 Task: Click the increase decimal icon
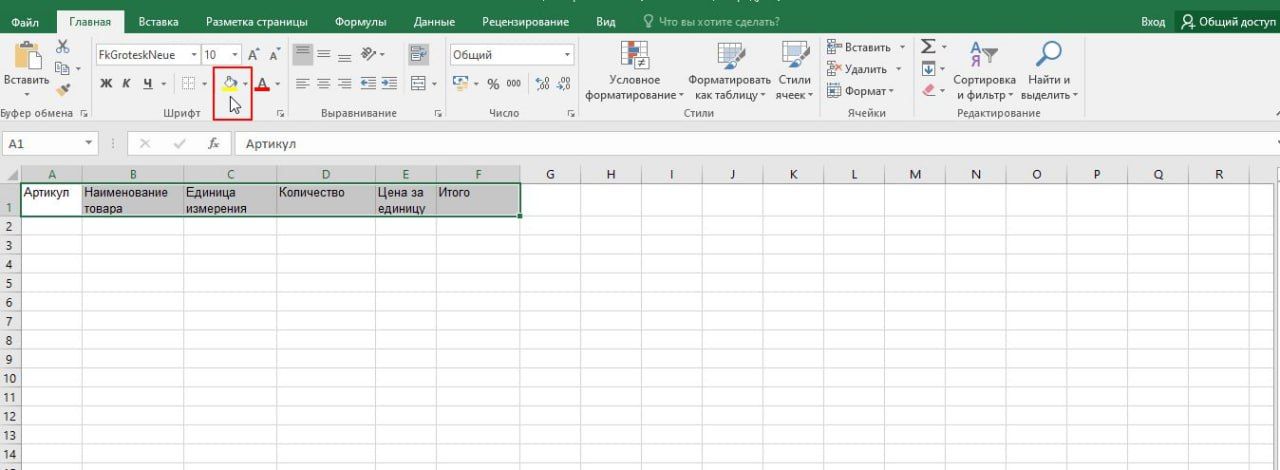(x=543, y=84)
